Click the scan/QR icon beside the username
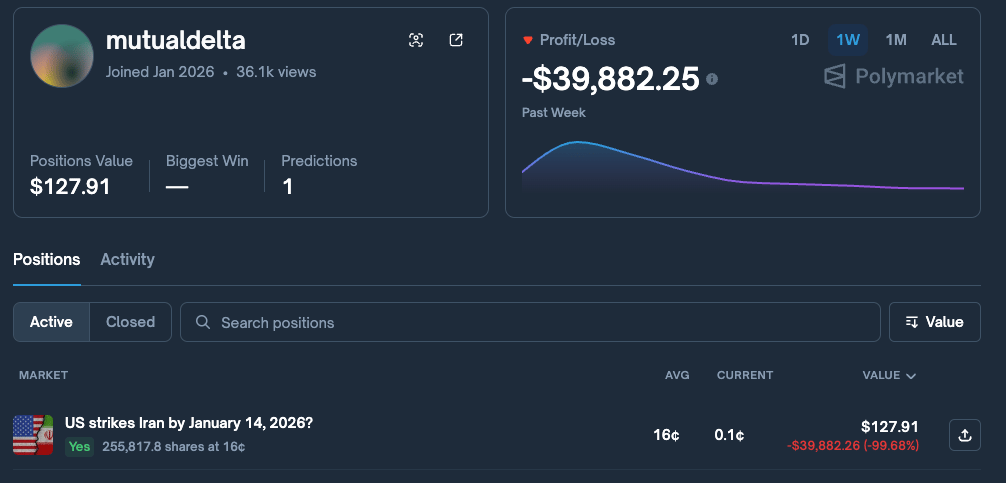Image resolution: width=1006 pixels, height=483 pixels. point(416,40)
